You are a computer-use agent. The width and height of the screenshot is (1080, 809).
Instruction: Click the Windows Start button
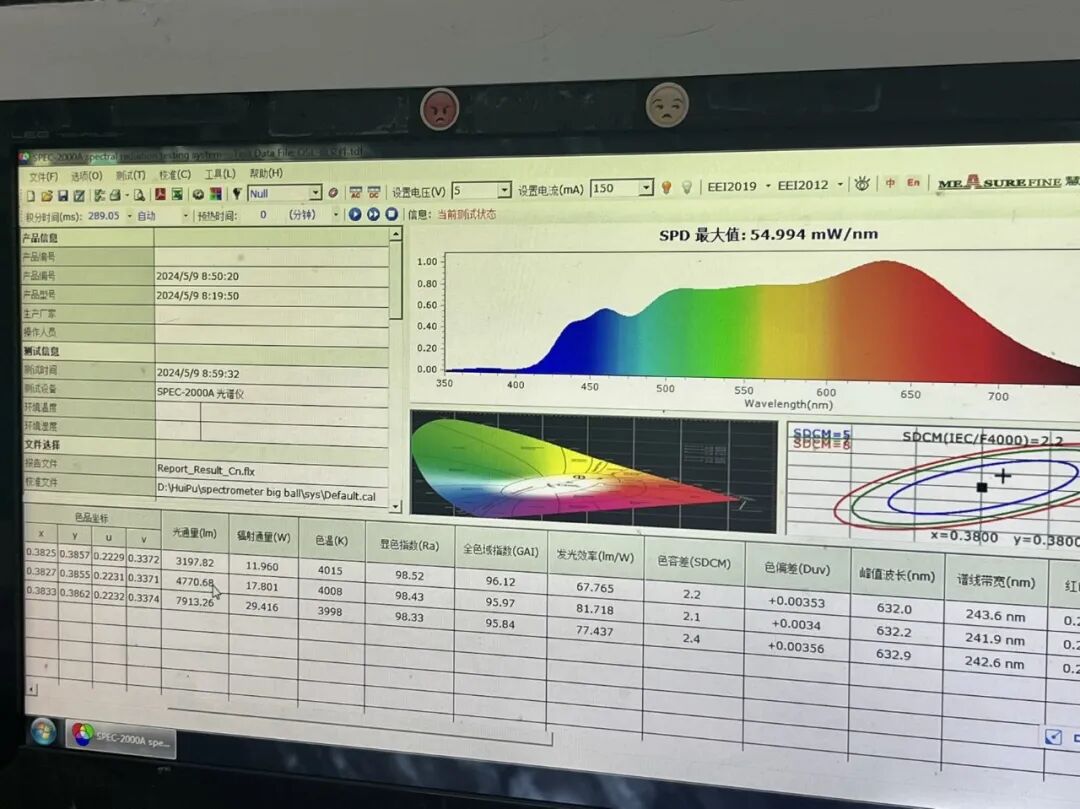[x=43, y=731]
